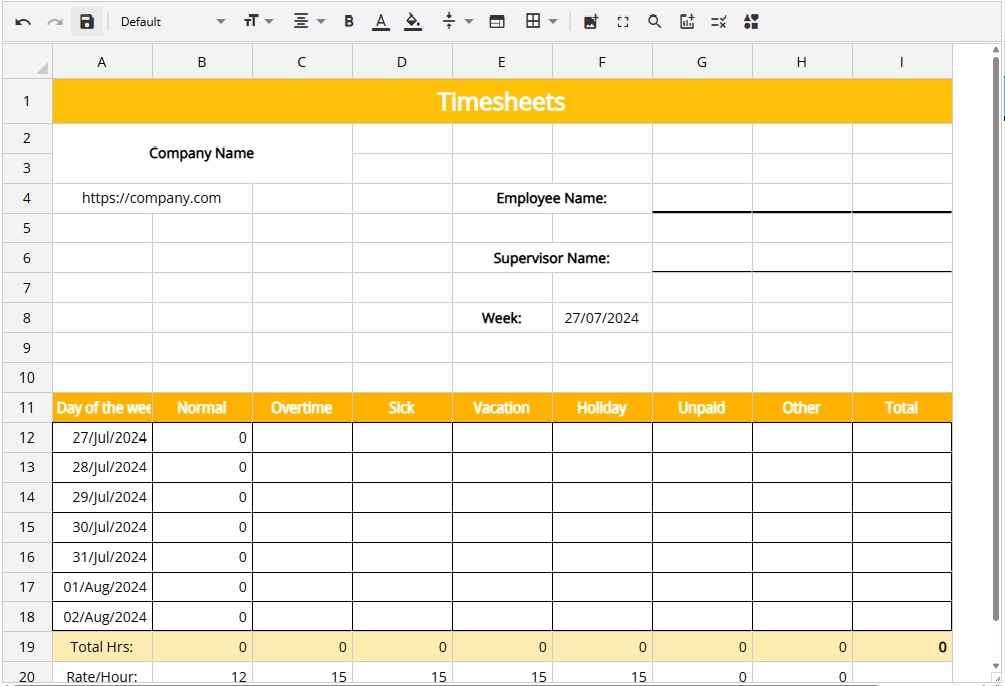Click the shapes icon in toolbar
1005x686 pixels.
point(751,22)
